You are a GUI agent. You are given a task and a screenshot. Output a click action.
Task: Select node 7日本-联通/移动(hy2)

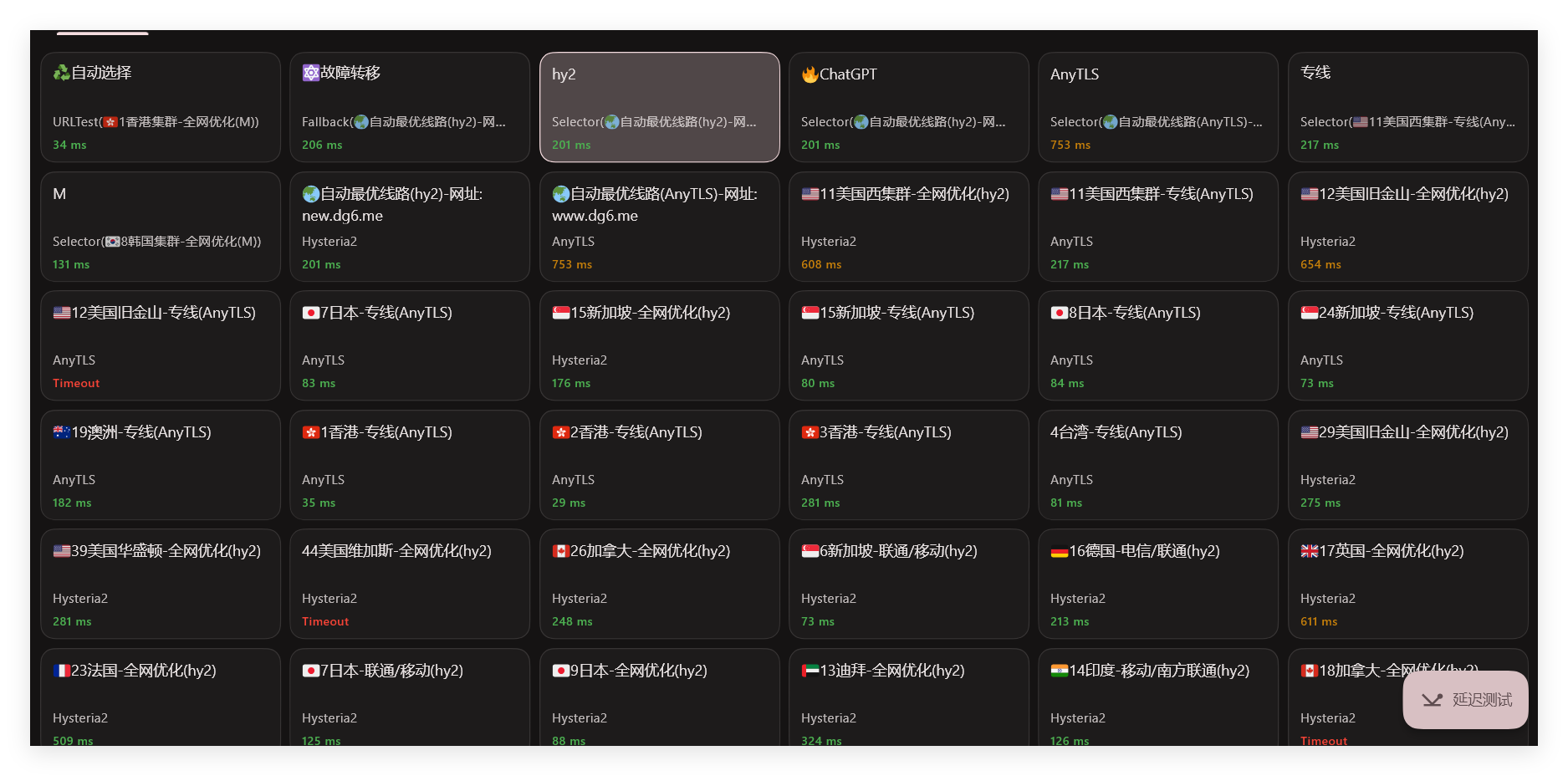(410, 697)
